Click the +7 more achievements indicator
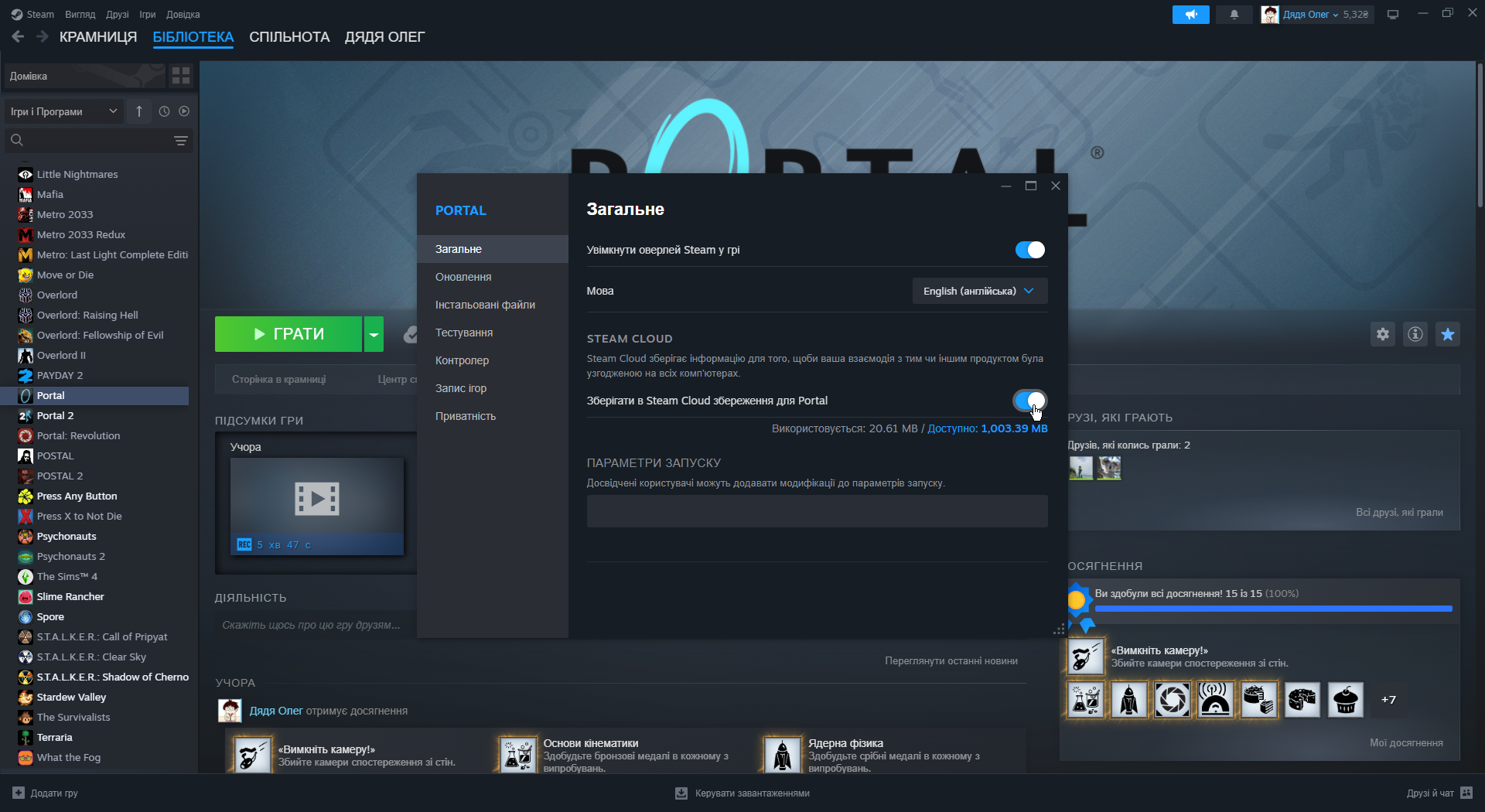1485x812 pixels. tap(1388, 700)
